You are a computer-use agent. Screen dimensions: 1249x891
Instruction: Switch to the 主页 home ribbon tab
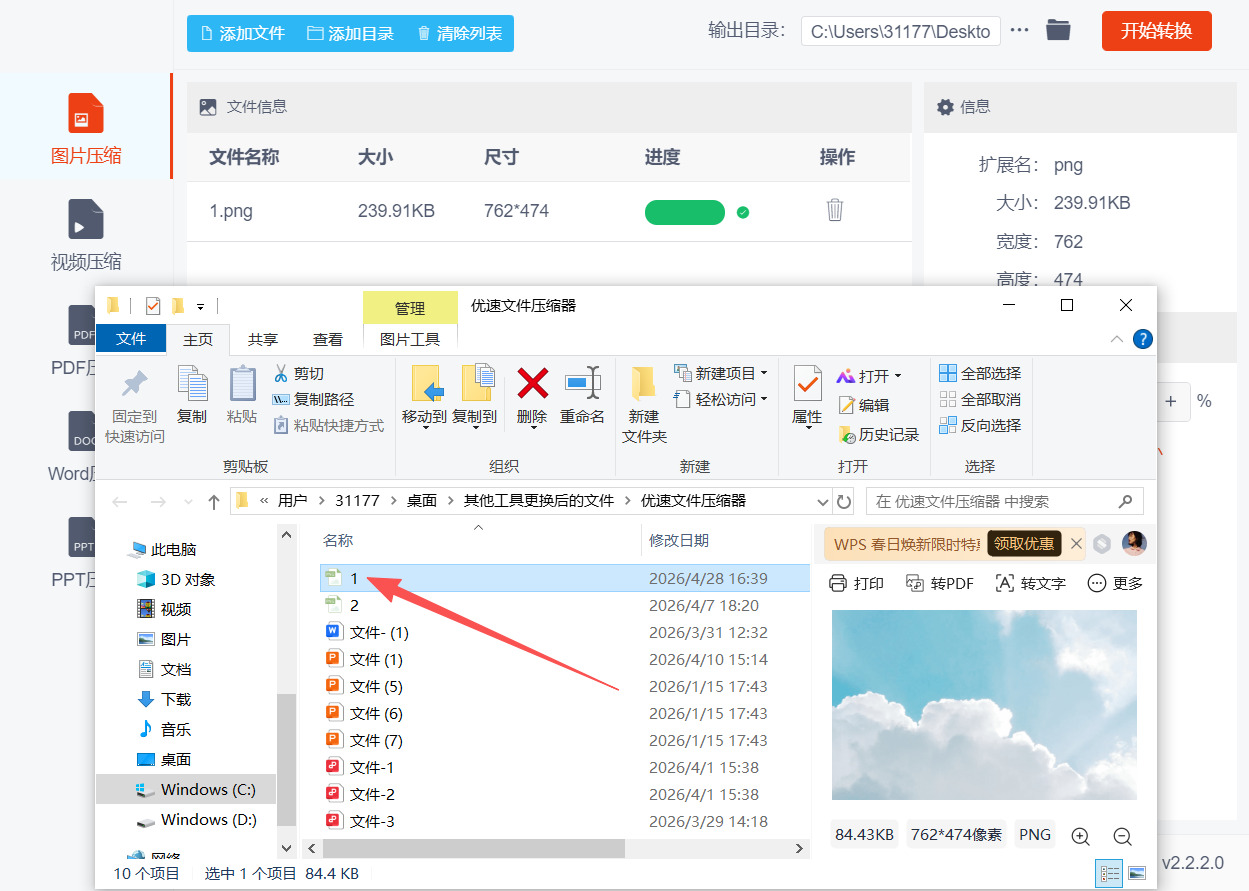click(x=198, y=339)
